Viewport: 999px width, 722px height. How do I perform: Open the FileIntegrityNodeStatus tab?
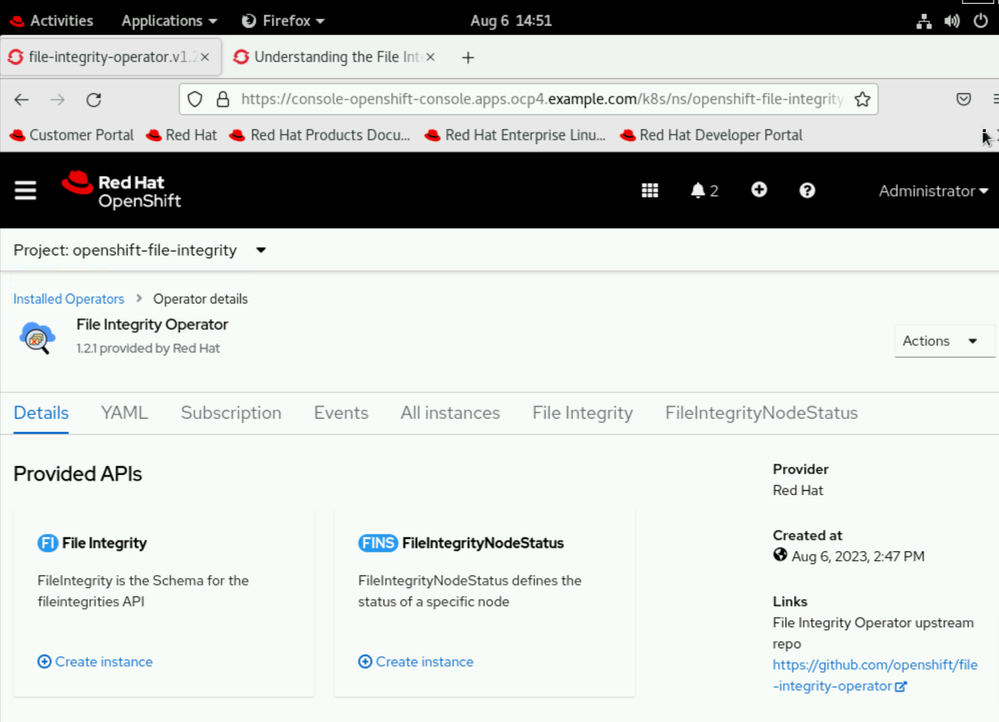coord(761,413)
